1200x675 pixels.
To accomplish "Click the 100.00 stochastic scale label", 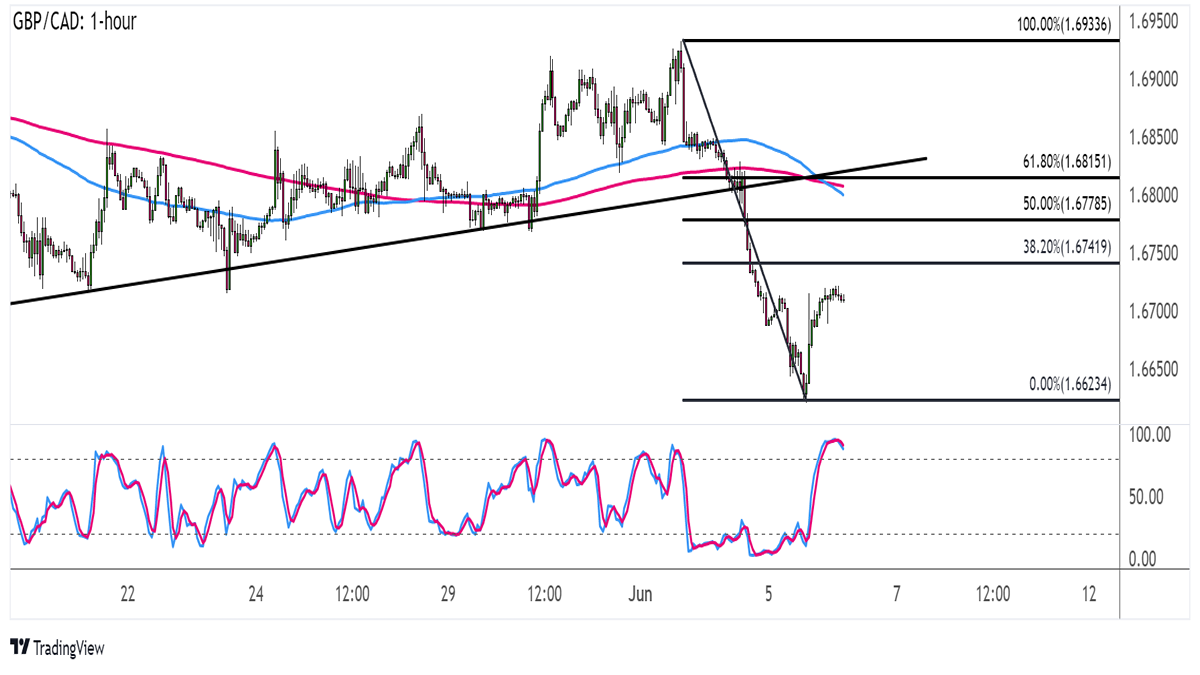I will pos(1151,435).
